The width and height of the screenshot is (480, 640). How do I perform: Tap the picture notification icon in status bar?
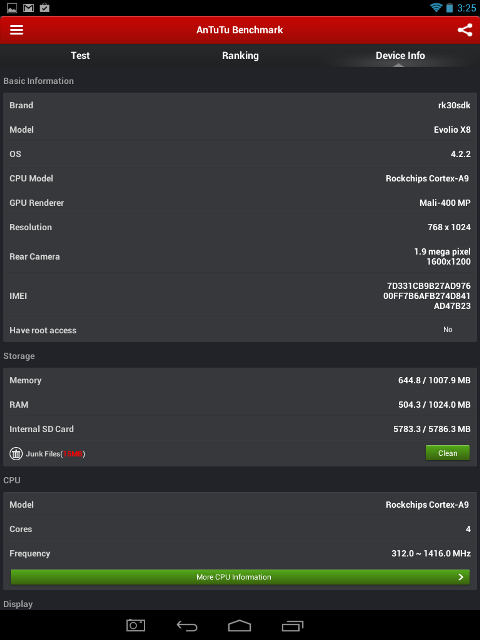pyautogui.click(x=12, y=7)
